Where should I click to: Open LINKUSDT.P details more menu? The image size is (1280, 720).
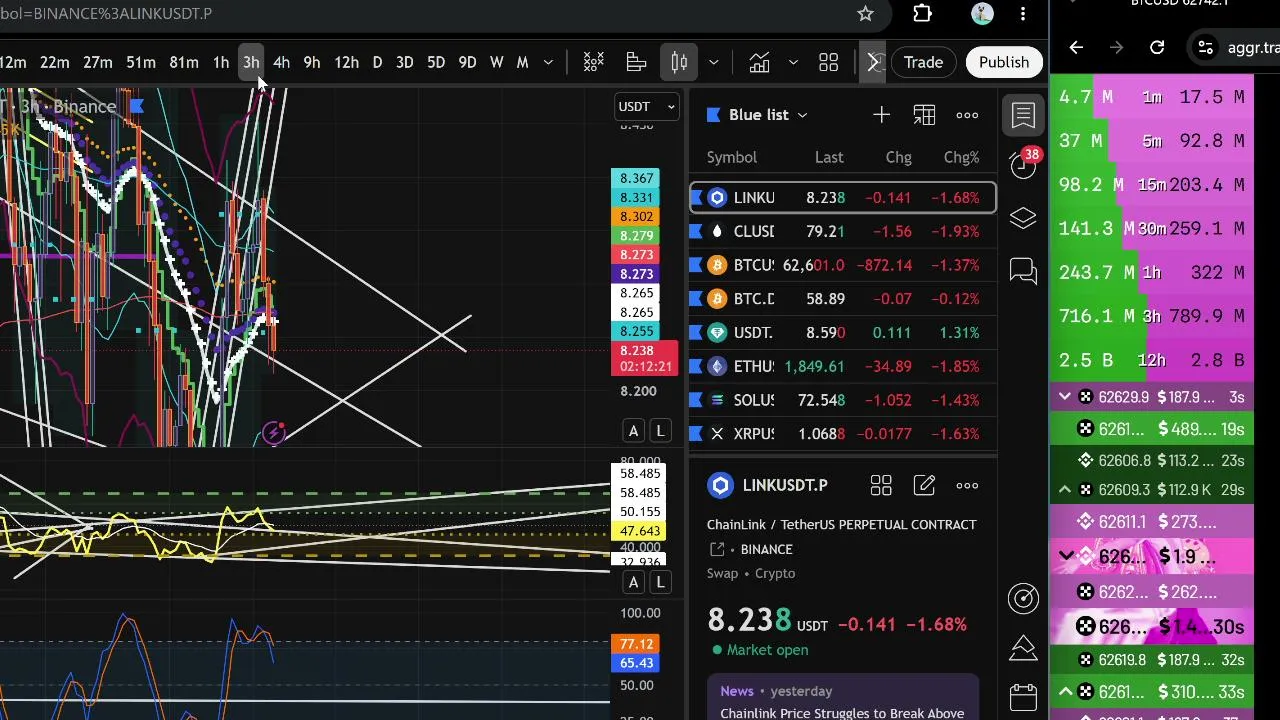pos(967,486)
